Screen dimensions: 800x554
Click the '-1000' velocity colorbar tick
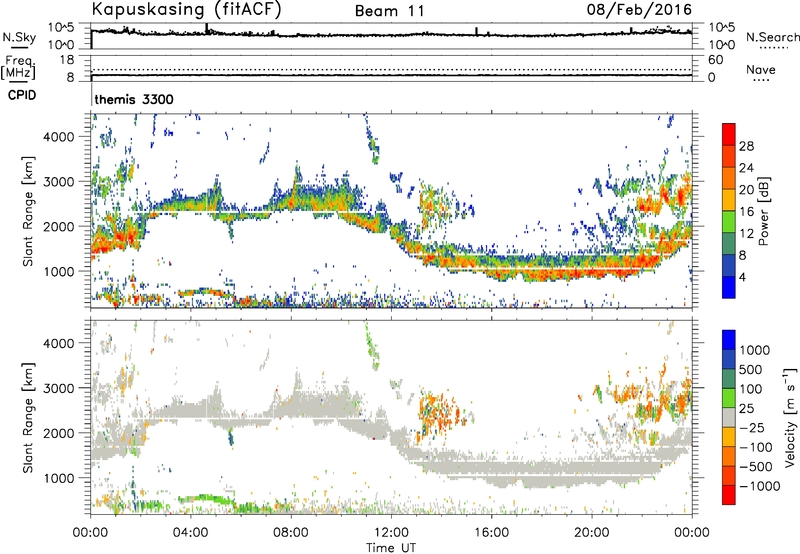click(x=759, y=486)
